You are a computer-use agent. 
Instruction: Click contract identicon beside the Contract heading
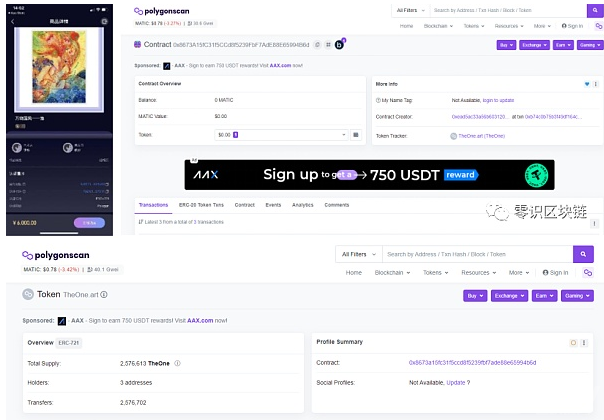click(137, 44)
